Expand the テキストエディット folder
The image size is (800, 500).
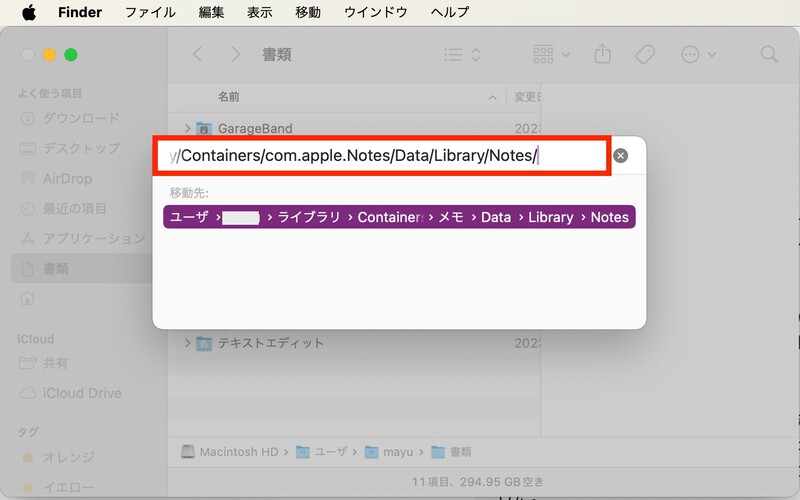188,343
